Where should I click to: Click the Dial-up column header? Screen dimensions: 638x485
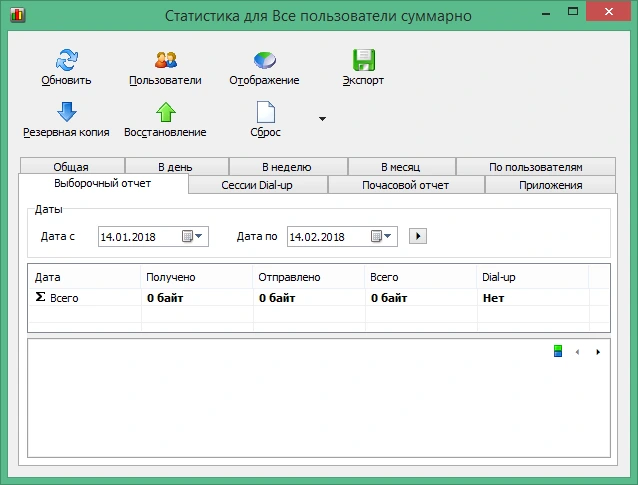coord(532,277)
